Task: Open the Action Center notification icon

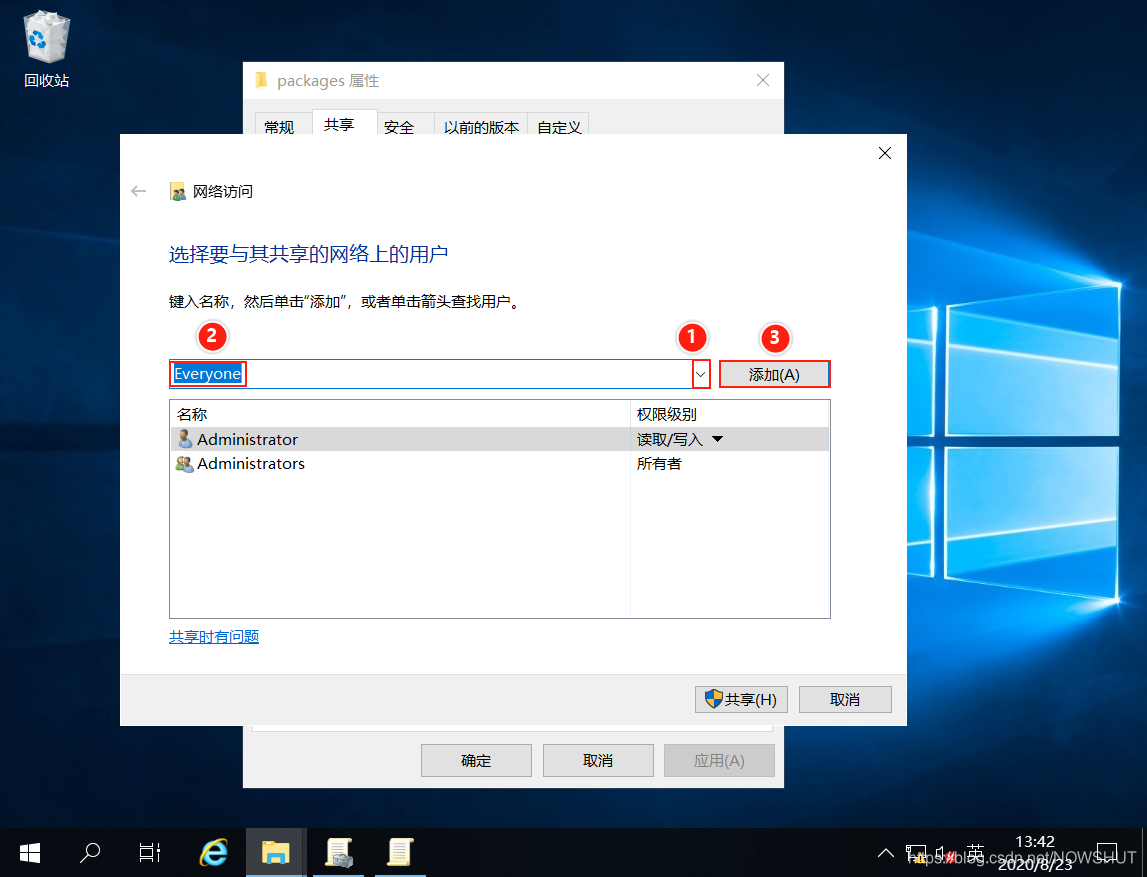Action: click(1107, 853)
